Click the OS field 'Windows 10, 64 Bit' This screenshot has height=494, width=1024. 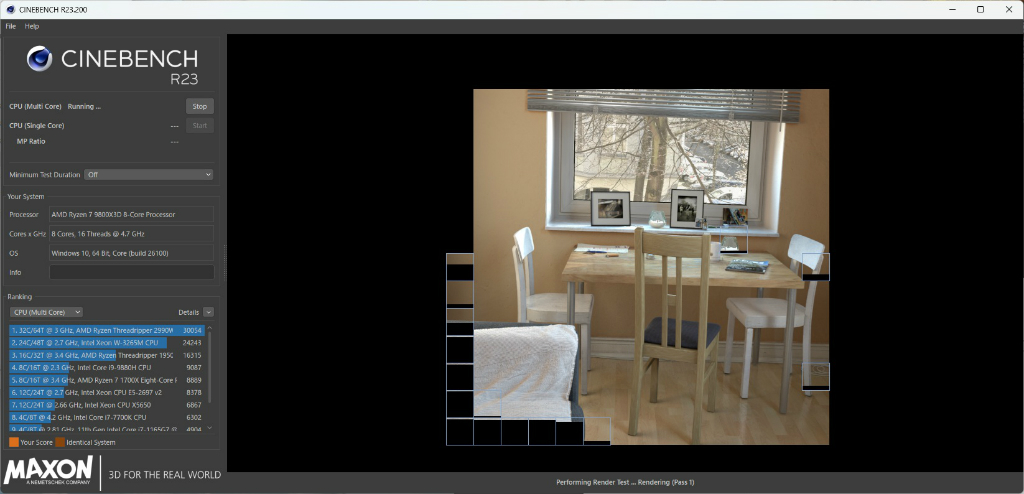tap(131, 253)
